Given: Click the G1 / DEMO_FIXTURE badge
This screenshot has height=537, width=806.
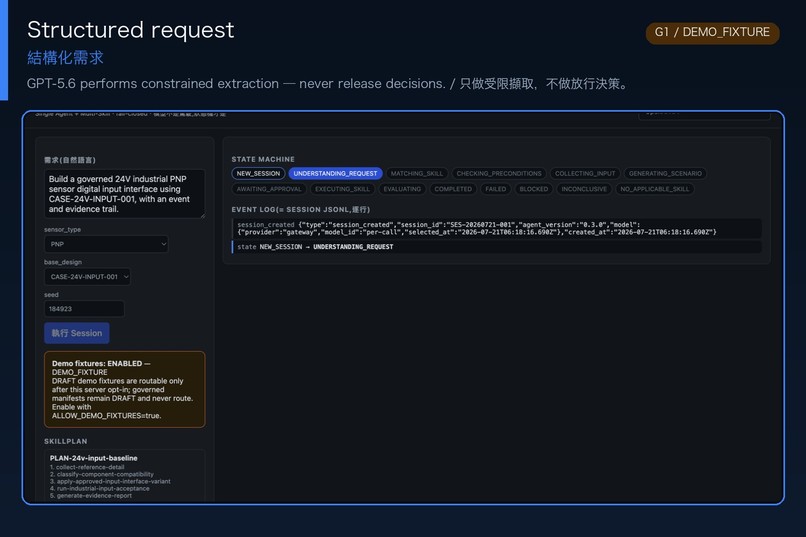Looking at the screenshot, I should 712,32.
